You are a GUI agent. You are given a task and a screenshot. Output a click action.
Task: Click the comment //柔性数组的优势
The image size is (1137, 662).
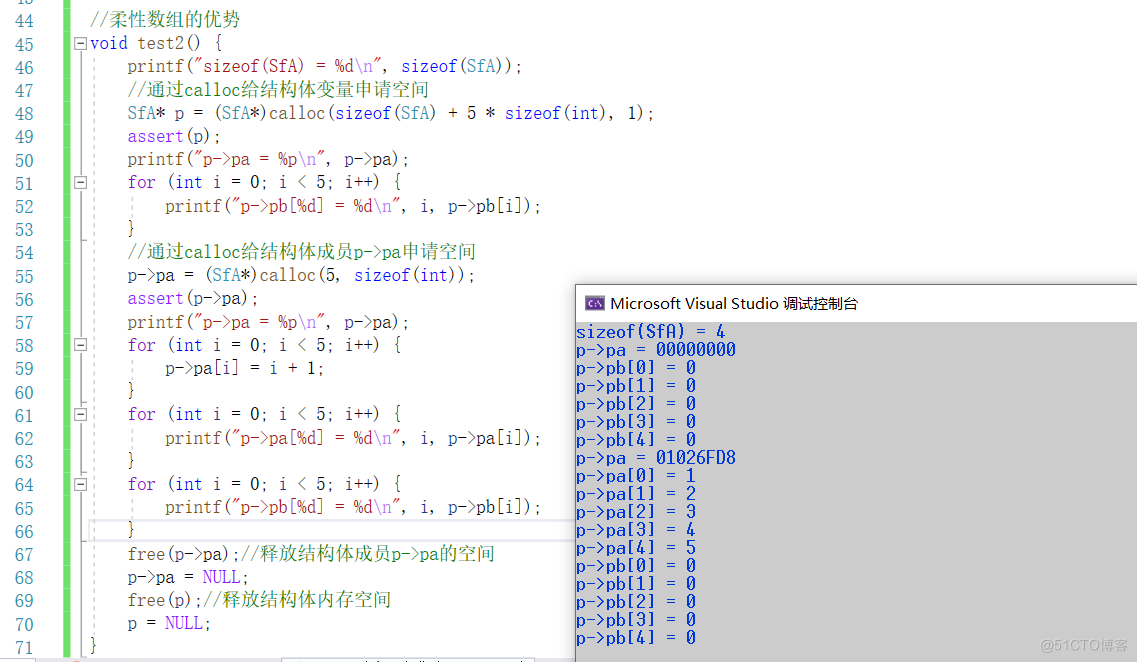[165, 20]
